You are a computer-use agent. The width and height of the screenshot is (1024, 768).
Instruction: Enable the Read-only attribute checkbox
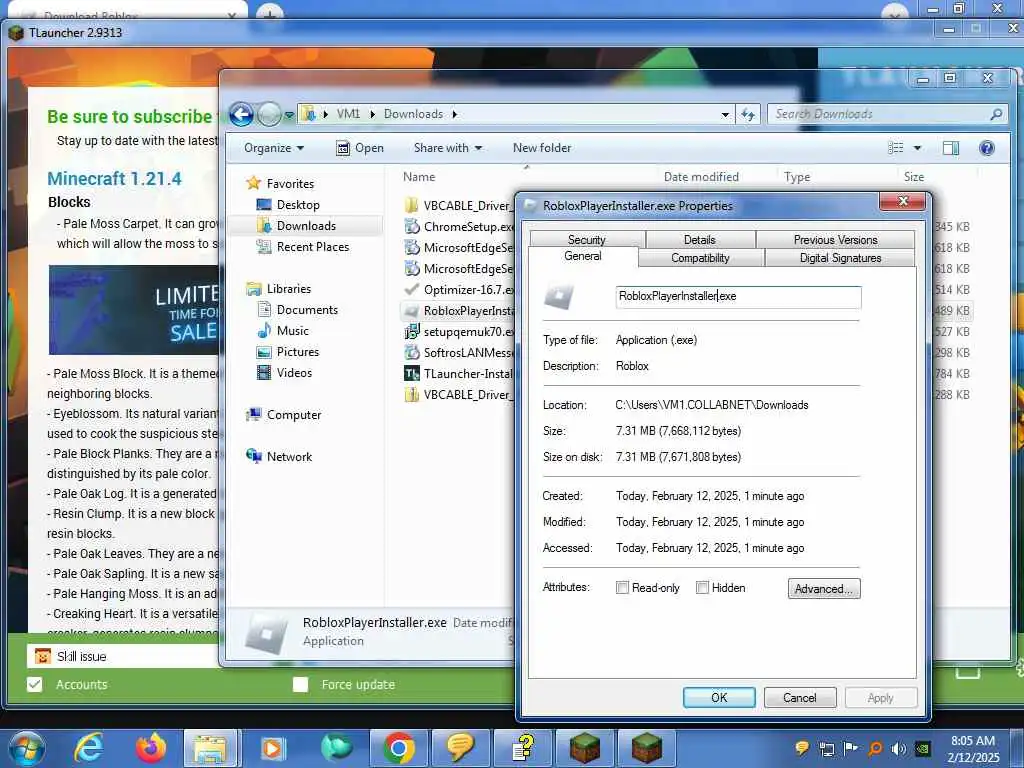click(x=622, y=588)
